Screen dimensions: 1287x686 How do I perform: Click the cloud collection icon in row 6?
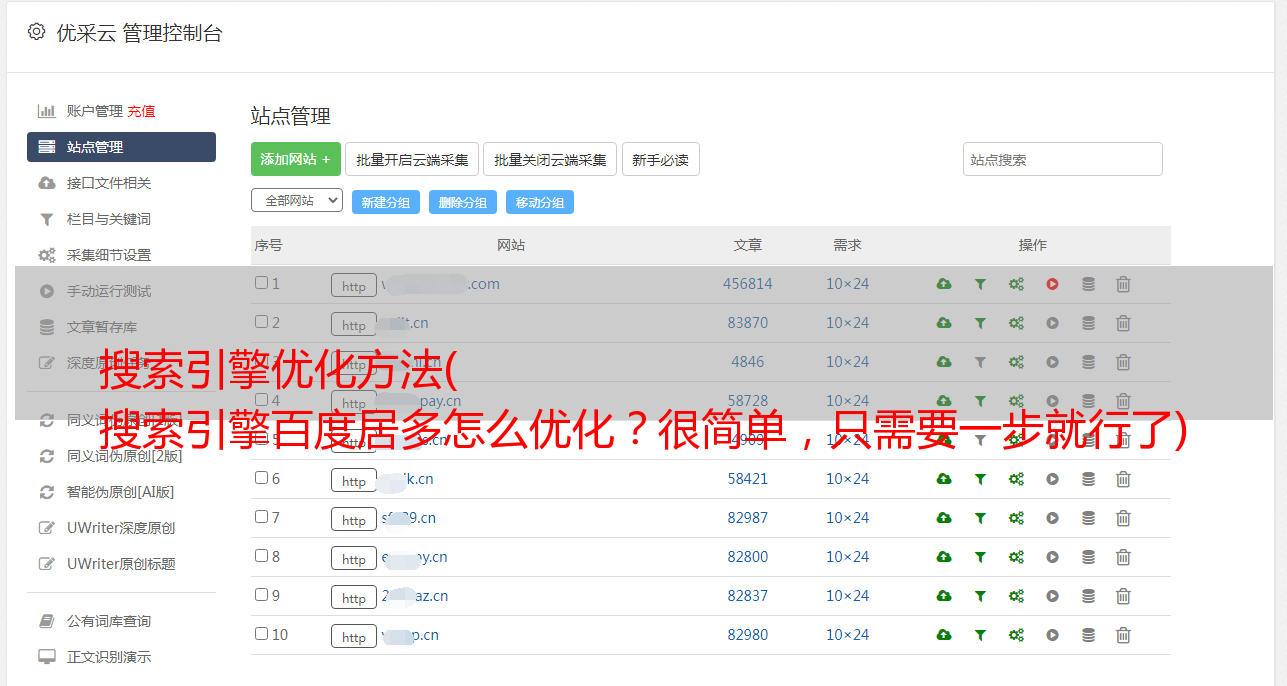coord(944,479)
